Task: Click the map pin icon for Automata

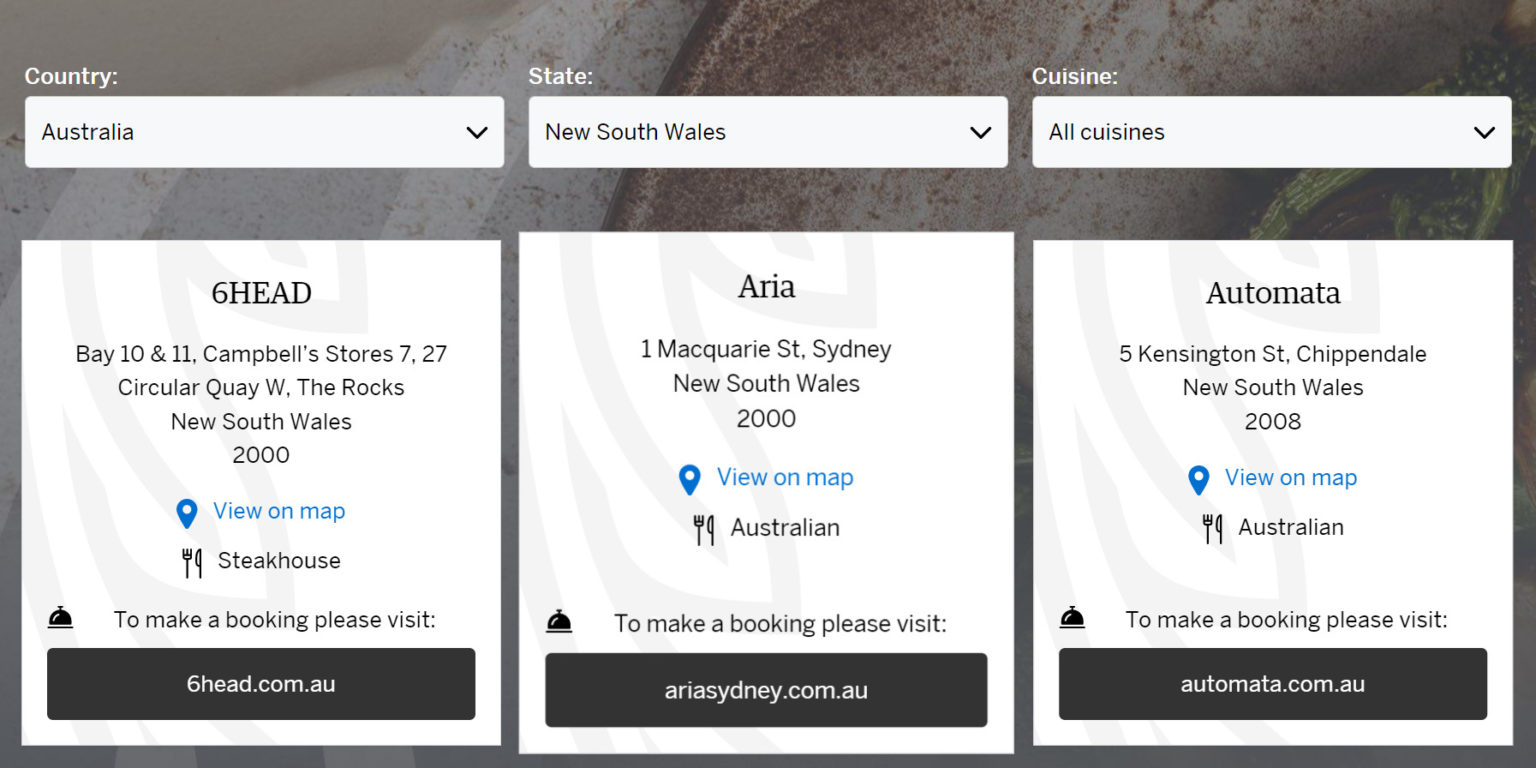Action: point(1198,480)
